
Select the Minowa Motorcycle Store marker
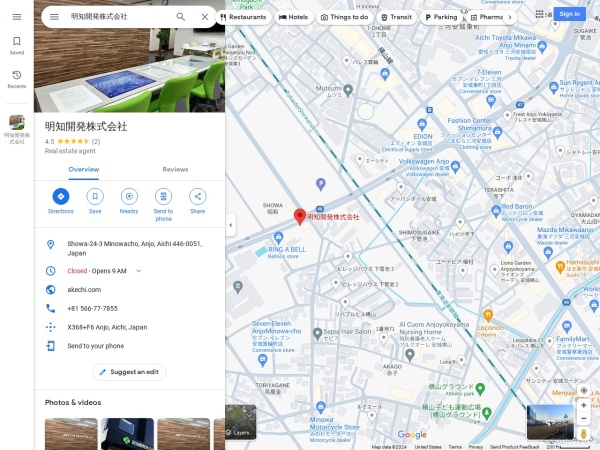pyautogui.click(x=321, y=407)
